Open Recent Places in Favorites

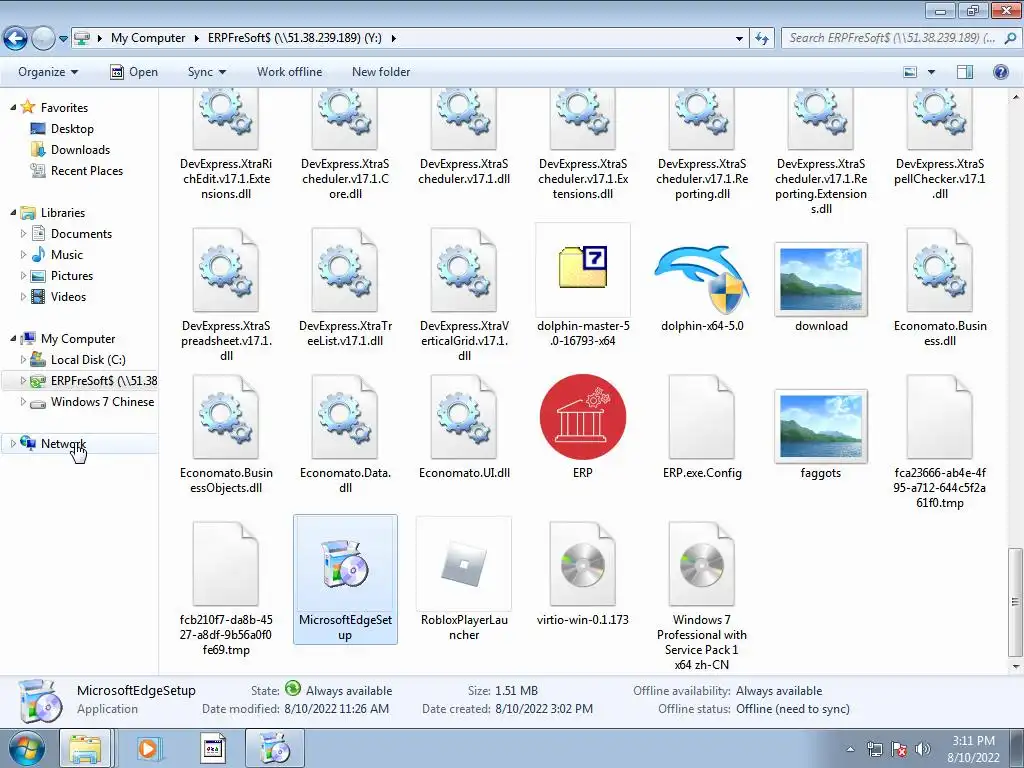click(x=87, y=170)
